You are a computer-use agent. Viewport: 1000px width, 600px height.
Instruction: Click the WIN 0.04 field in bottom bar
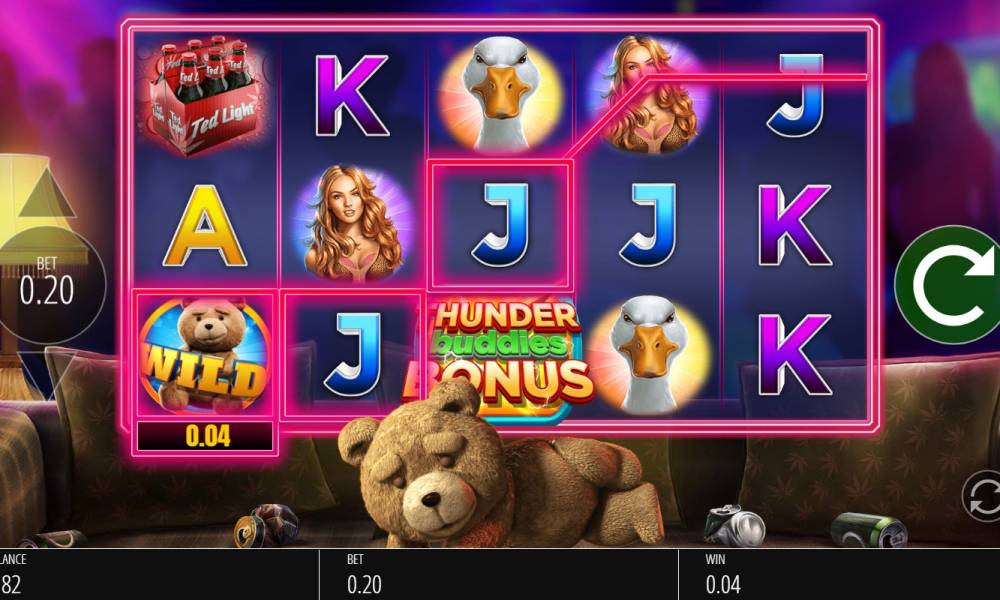pos(723,574)
